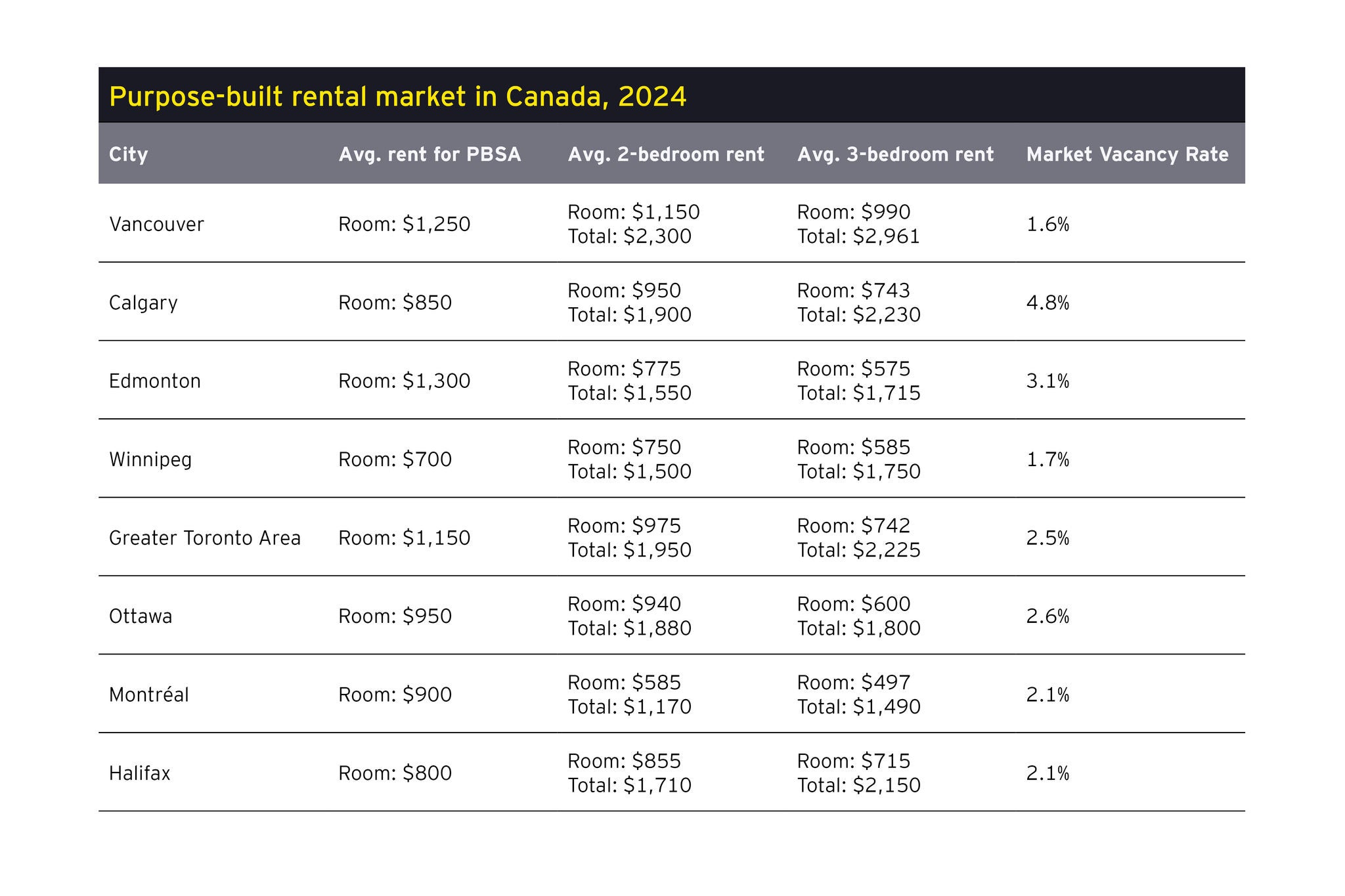Click the 'Avg. 2-bedroom rent' column header

point(666,154)
